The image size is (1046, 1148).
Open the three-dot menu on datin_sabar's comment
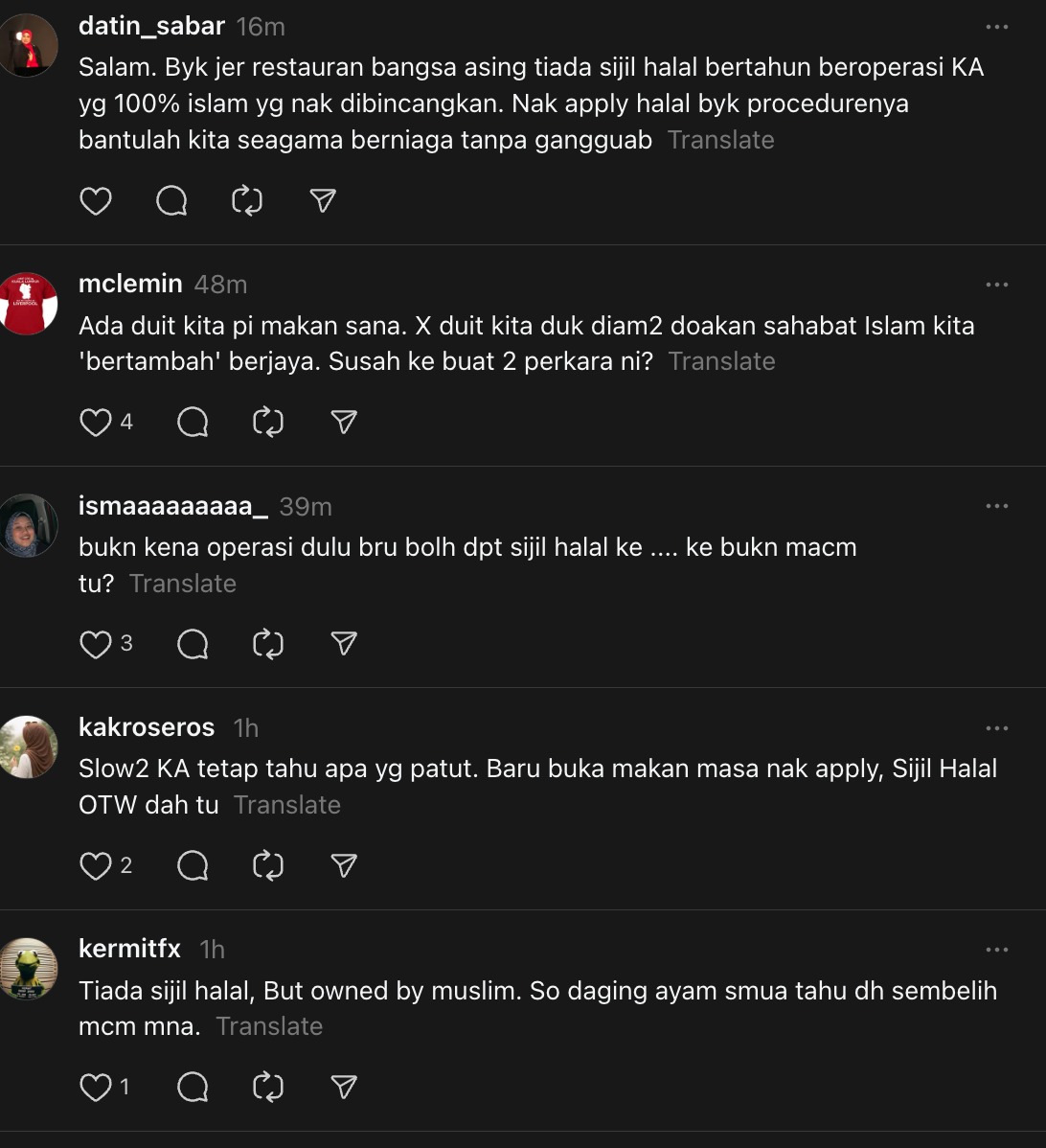(x=997, y=29)
